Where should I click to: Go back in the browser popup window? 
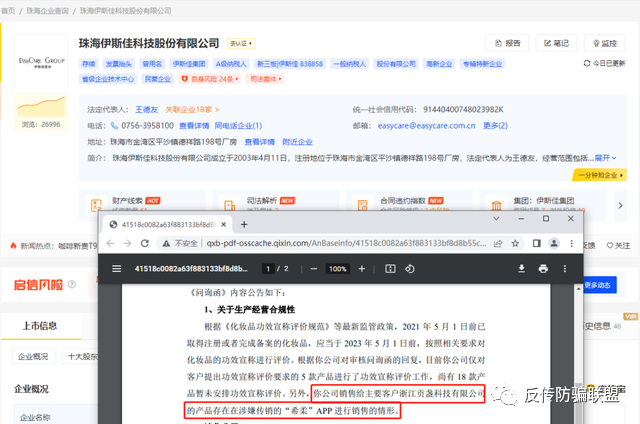click(x=110, y=243)
